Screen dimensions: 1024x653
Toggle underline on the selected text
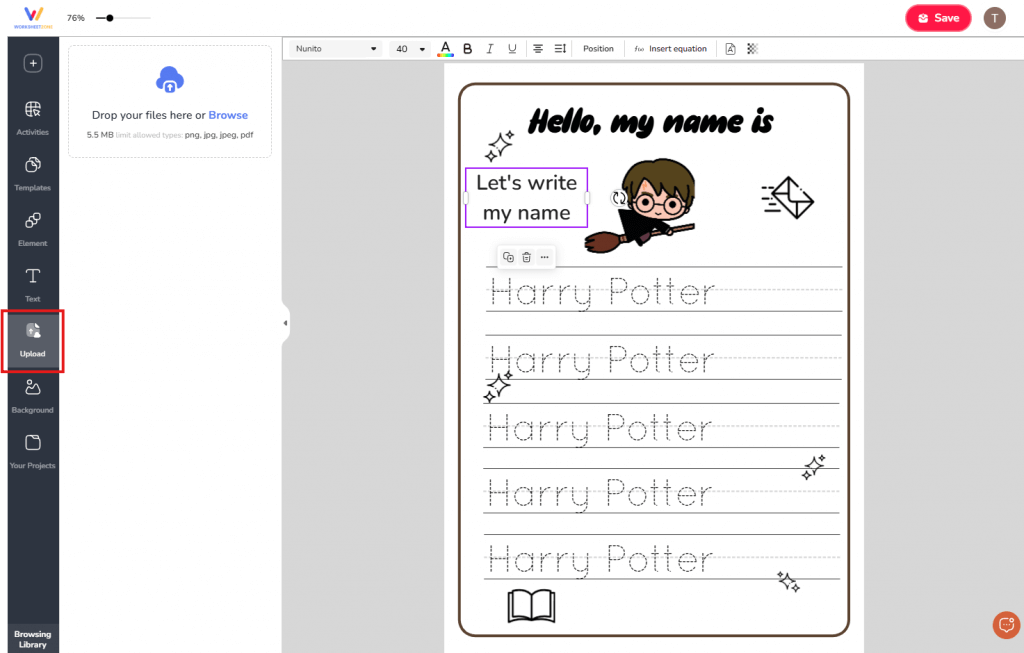pos(511,48)
